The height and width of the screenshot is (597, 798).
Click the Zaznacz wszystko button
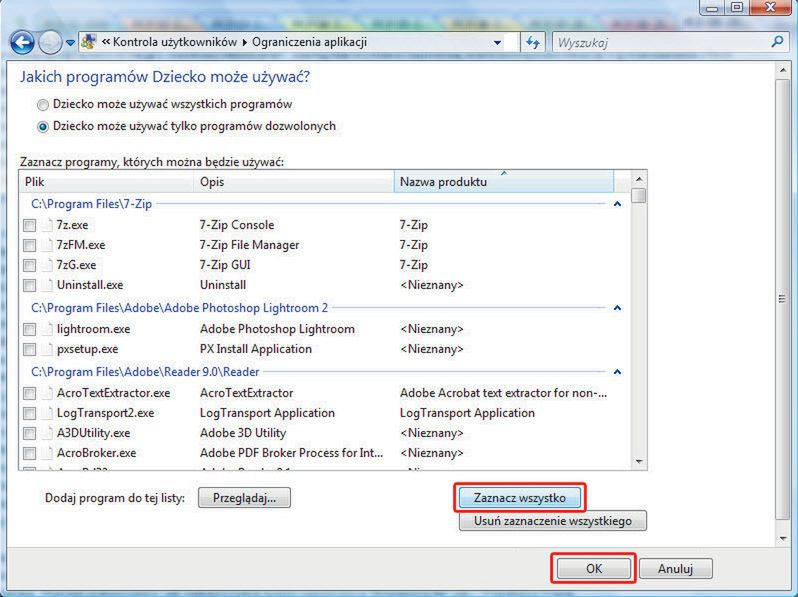coord(520,498)
